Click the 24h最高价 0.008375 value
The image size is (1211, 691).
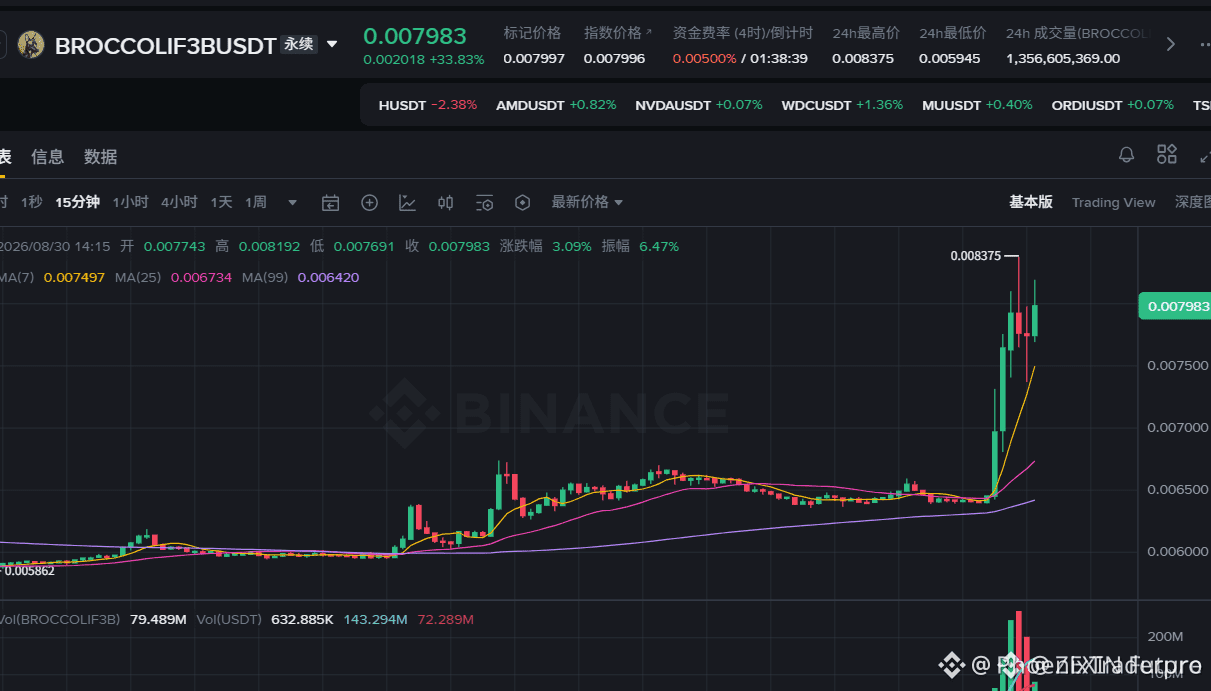863,58
